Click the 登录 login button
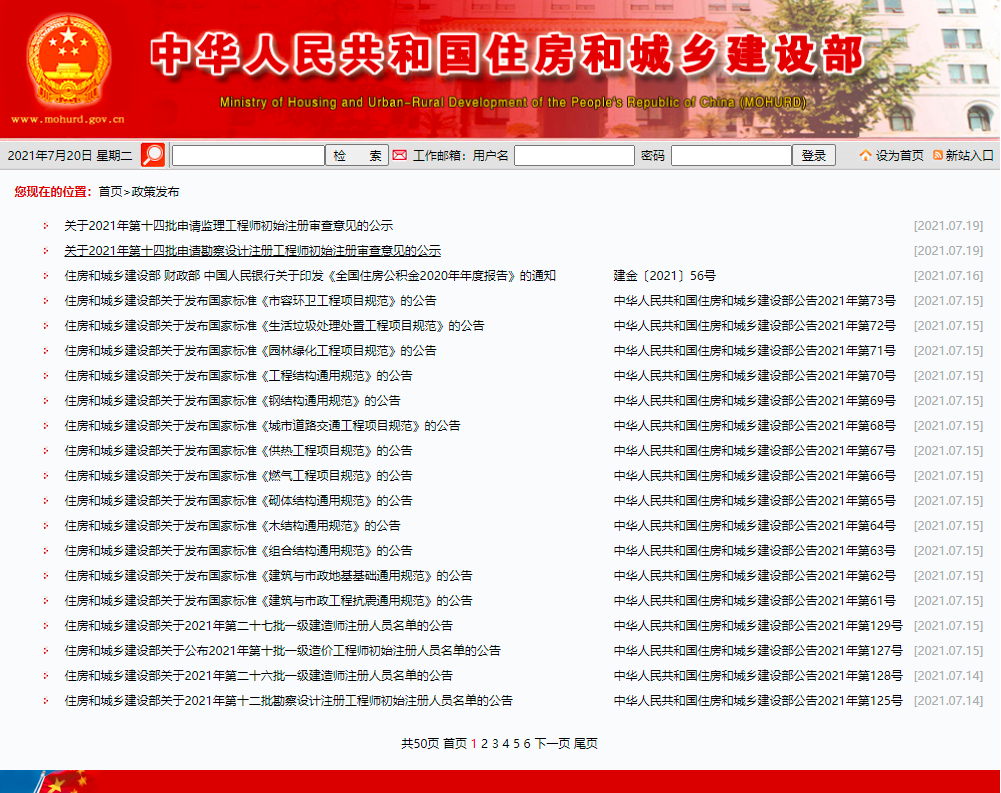1001x793 pixels. [815, 155]
